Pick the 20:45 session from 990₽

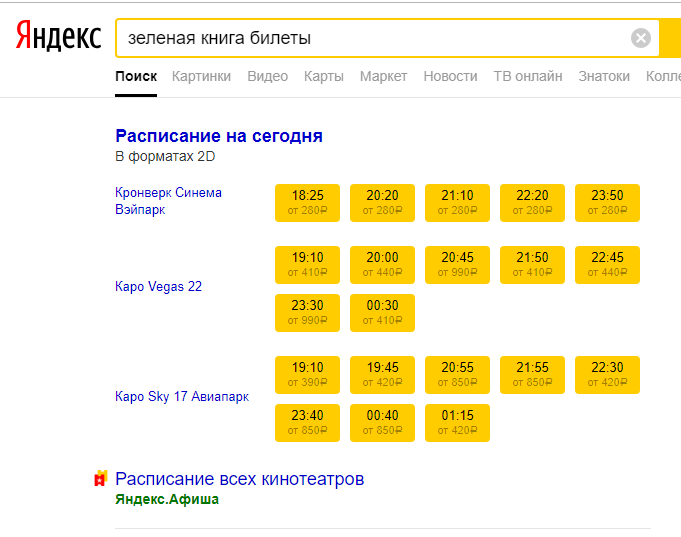click(457, 265)
